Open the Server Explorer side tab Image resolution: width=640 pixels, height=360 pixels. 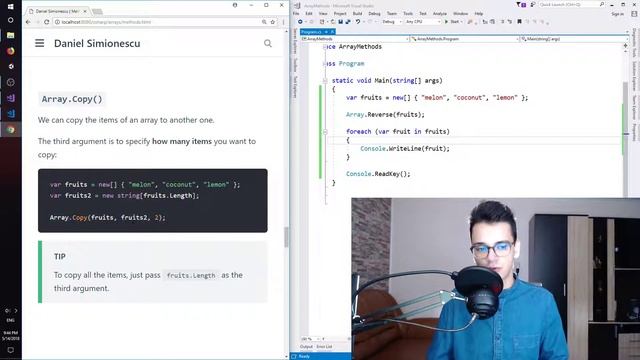pyautogui.click(x=295, y=41)
